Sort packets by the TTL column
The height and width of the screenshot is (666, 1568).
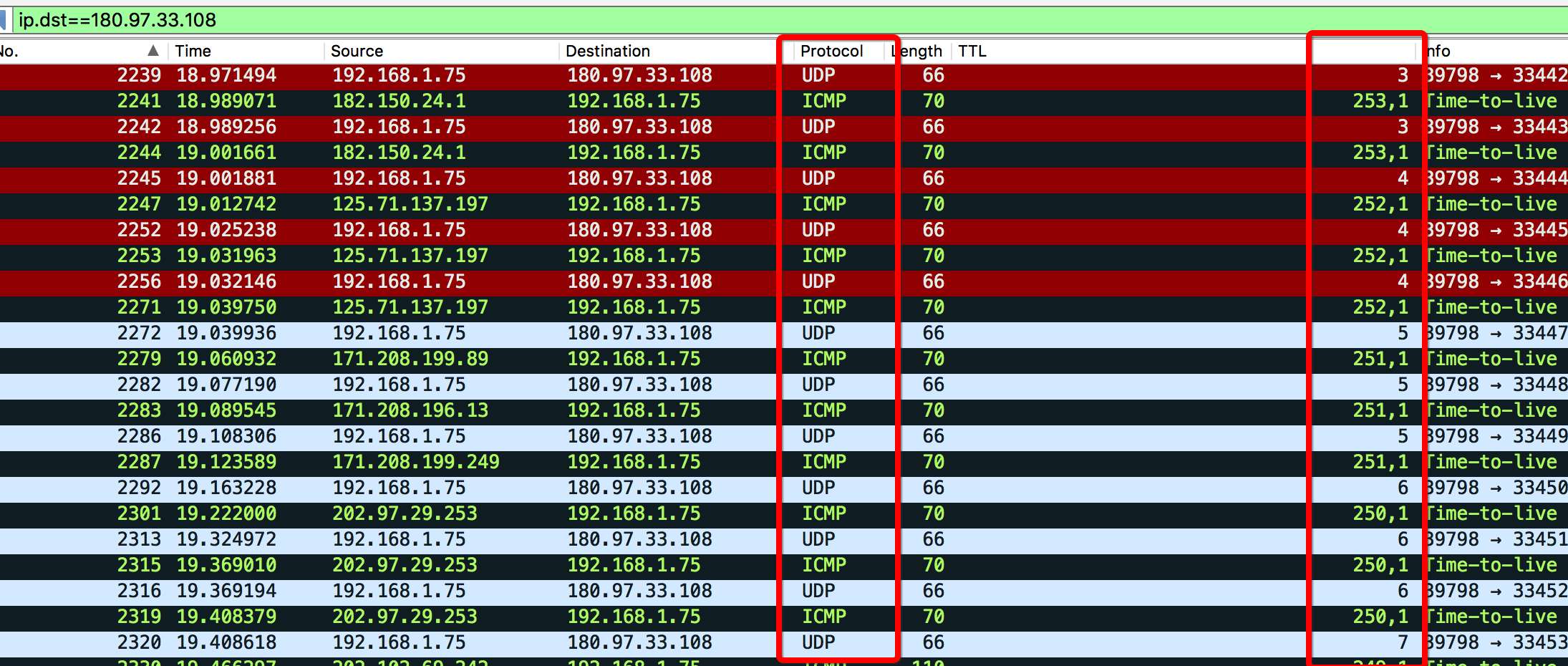(972, 51)
